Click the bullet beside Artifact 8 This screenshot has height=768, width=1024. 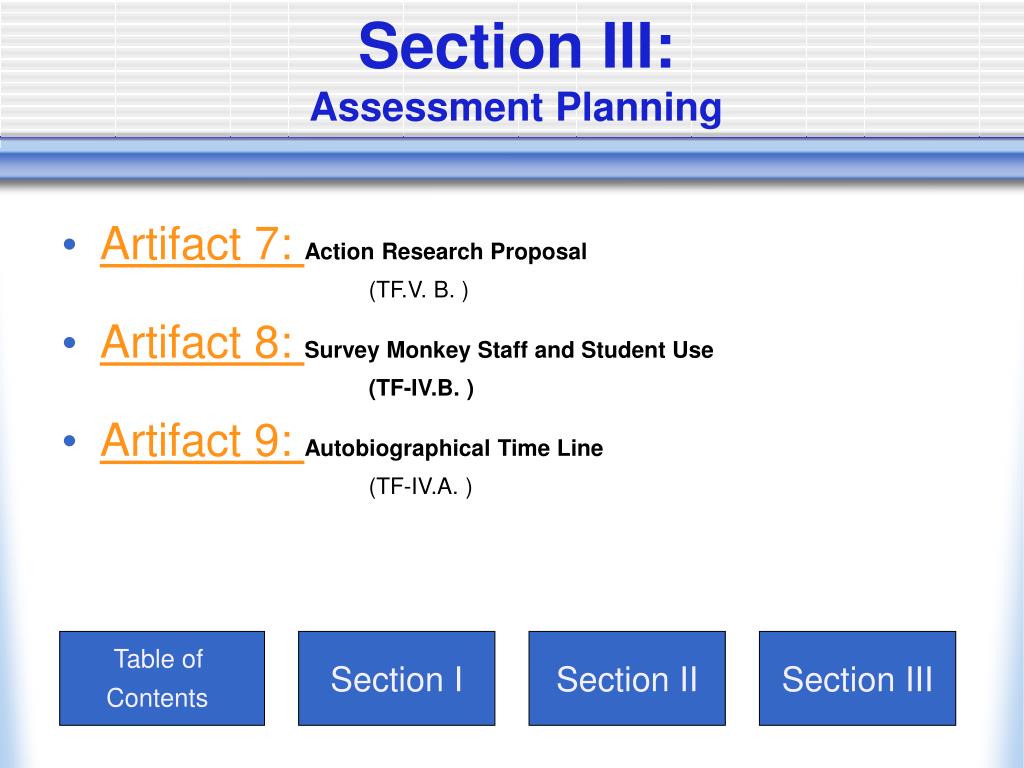[70, 343]
